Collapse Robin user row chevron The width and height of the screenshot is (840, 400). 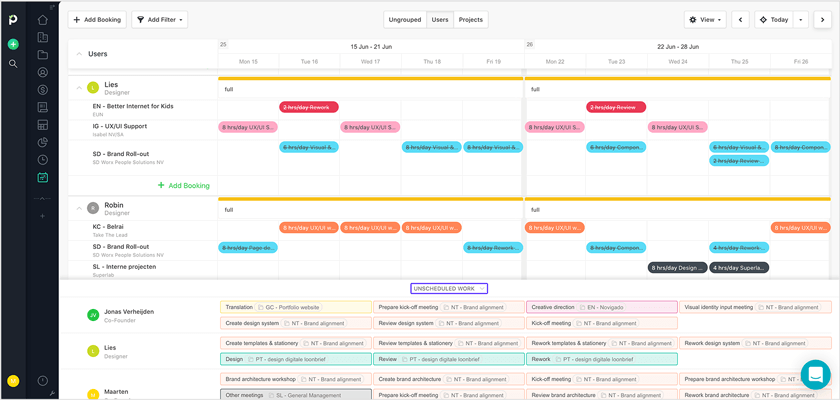click(79, 208)
